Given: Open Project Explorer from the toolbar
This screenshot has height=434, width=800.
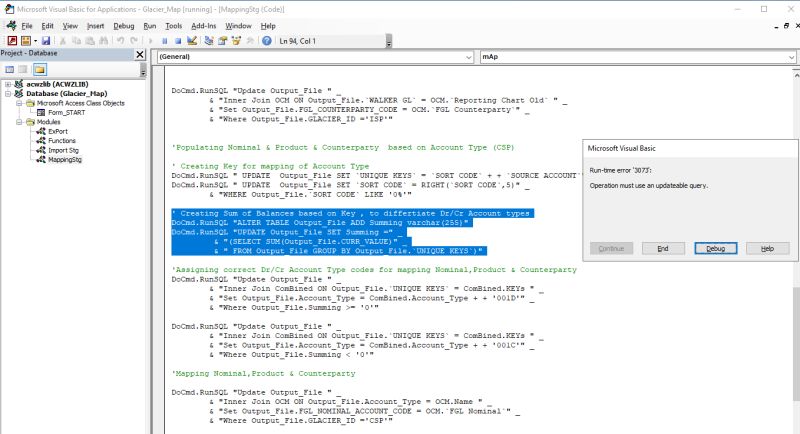Looking at the screenshot, I should pos(209,41).
